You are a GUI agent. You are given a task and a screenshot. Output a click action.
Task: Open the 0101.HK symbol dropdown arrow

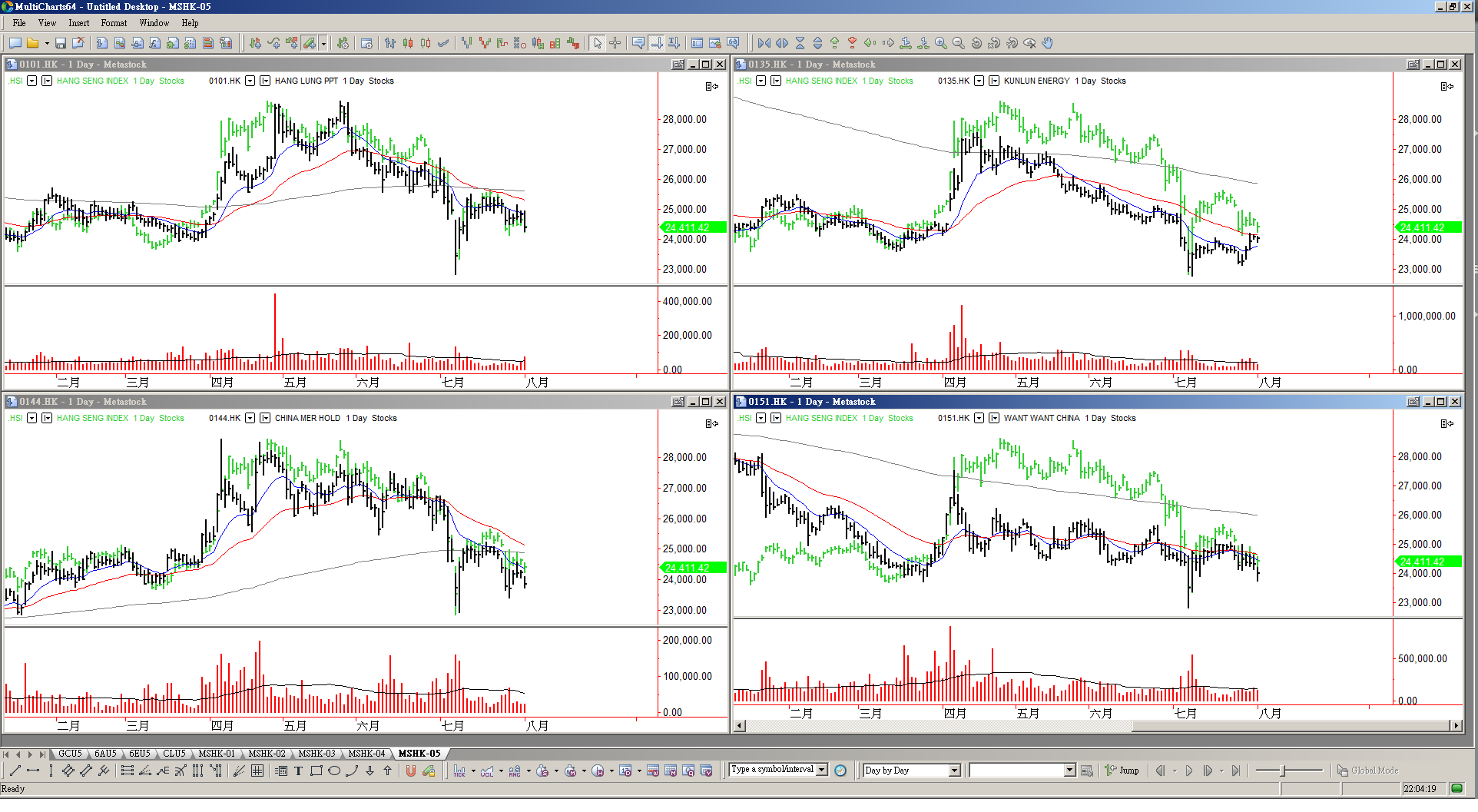coord(250,81)
